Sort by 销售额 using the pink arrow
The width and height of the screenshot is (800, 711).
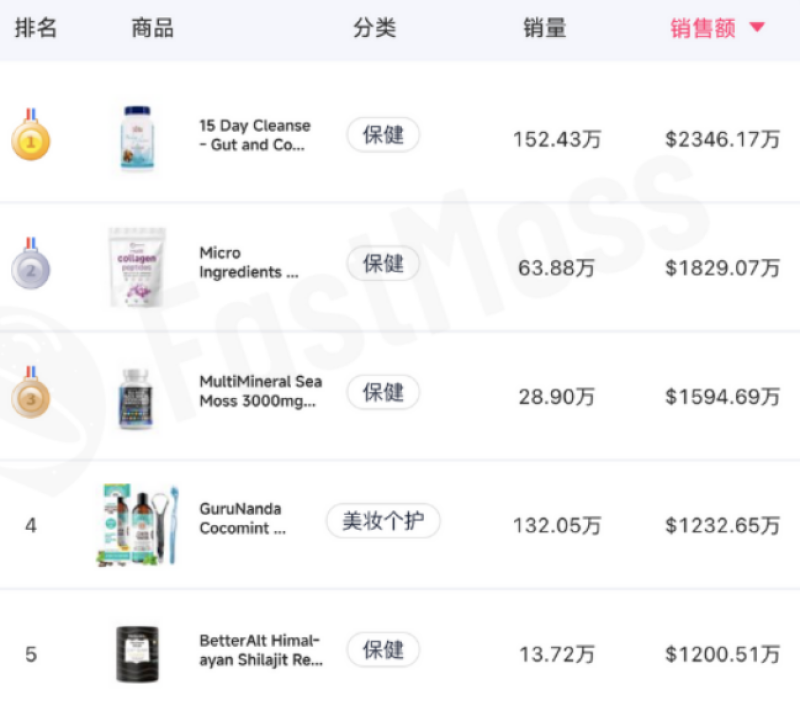point(757,28)
